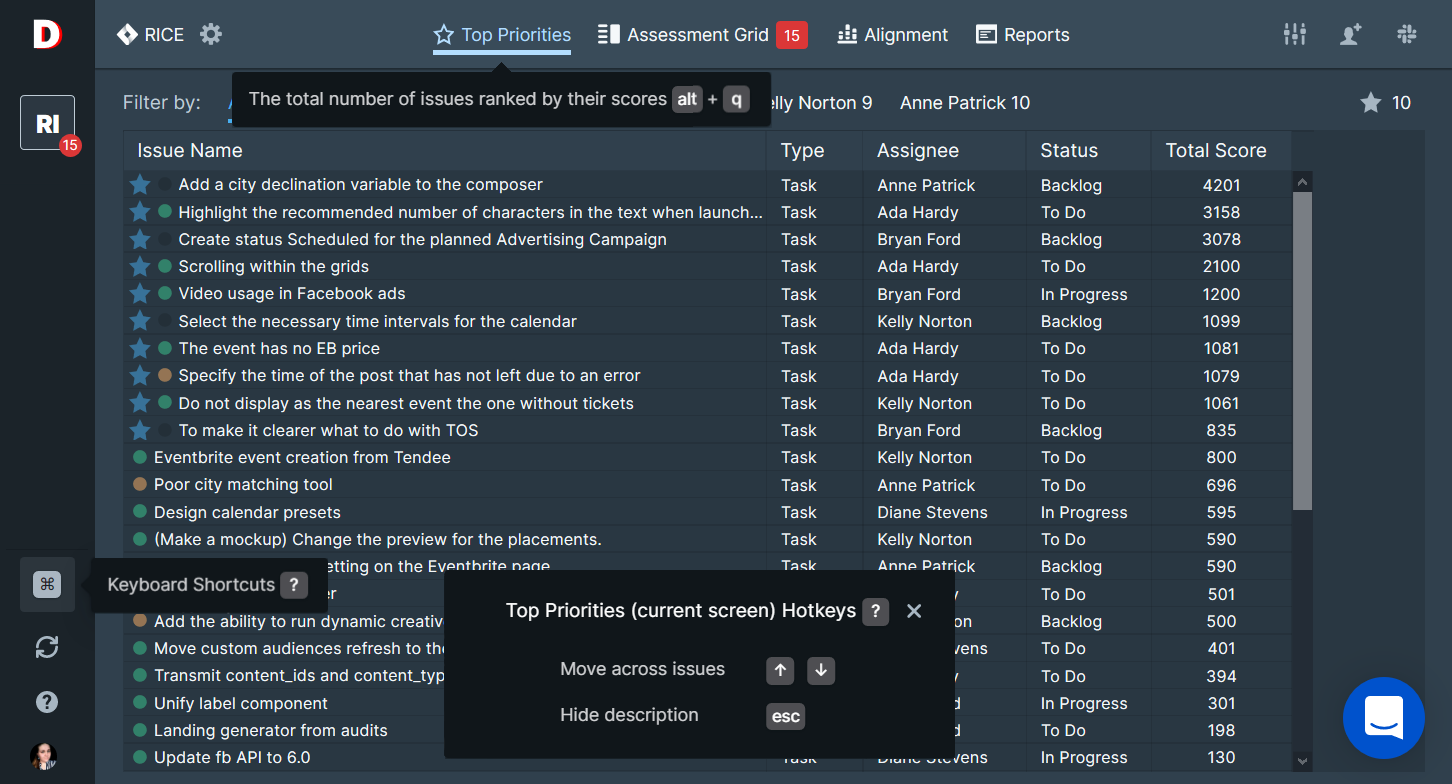Filter issues by Anne Patrick
The height and width of the screenshot is (784, 1452).
(x=964, y=103)
